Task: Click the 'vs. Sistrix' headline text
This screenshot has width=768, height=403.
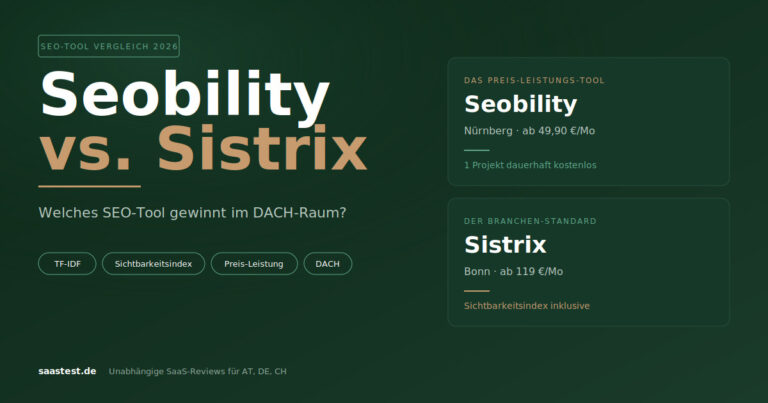Action: pyautogui.click(x=203, y=148)
